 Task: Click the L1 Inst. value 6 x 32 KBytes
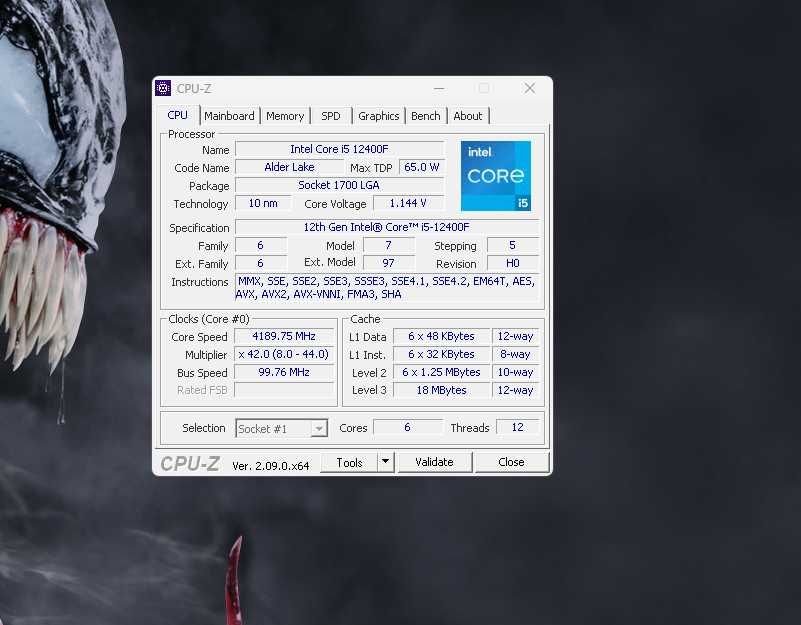441,354
